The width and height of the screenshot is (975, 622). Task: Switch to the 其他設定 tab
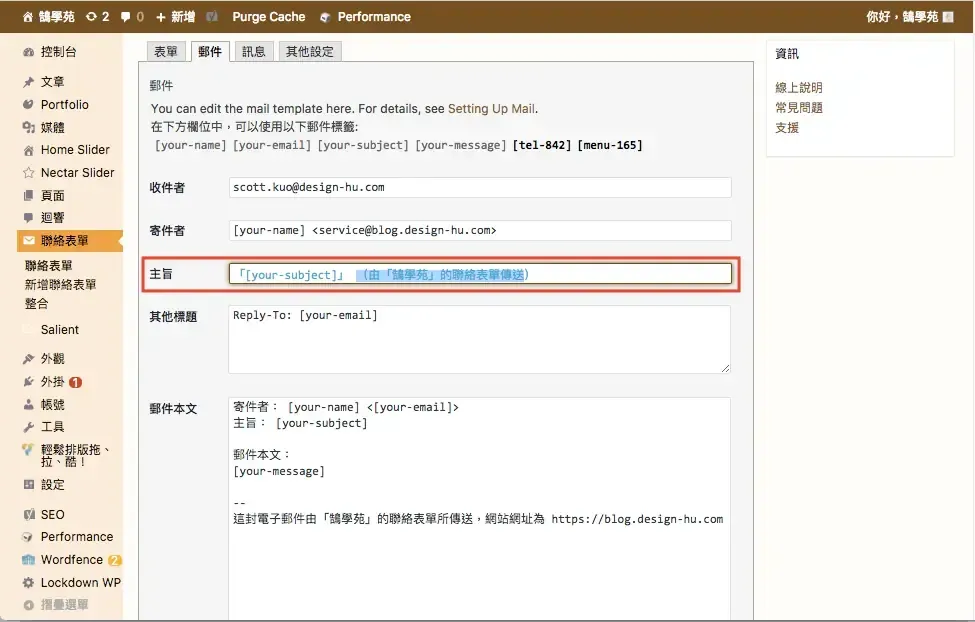tap(310, 52)
